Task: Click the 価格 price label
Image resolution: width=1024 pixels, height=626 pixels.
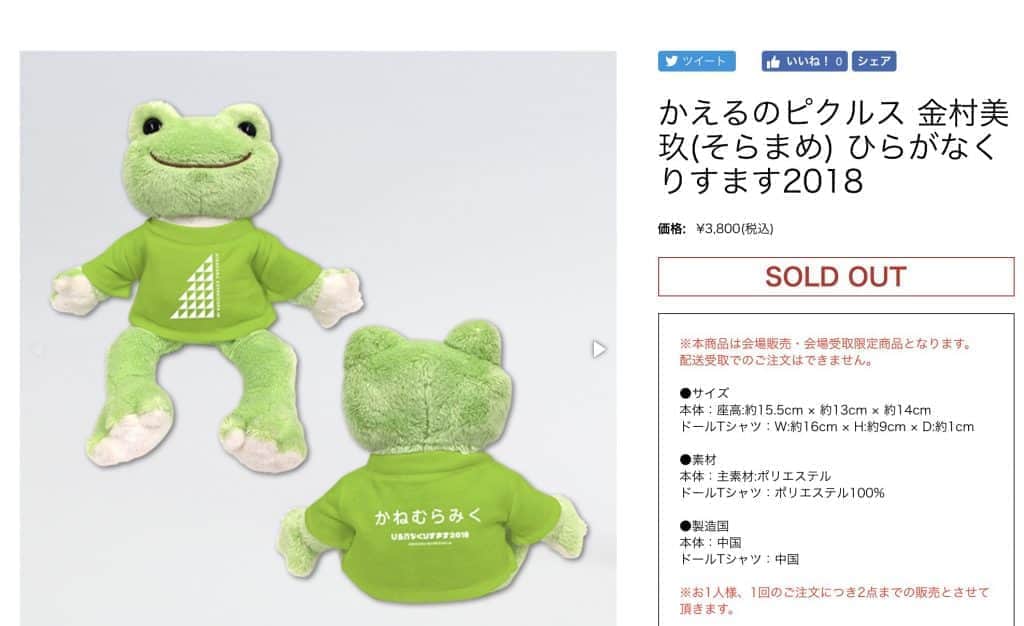Action: point(672,228)
